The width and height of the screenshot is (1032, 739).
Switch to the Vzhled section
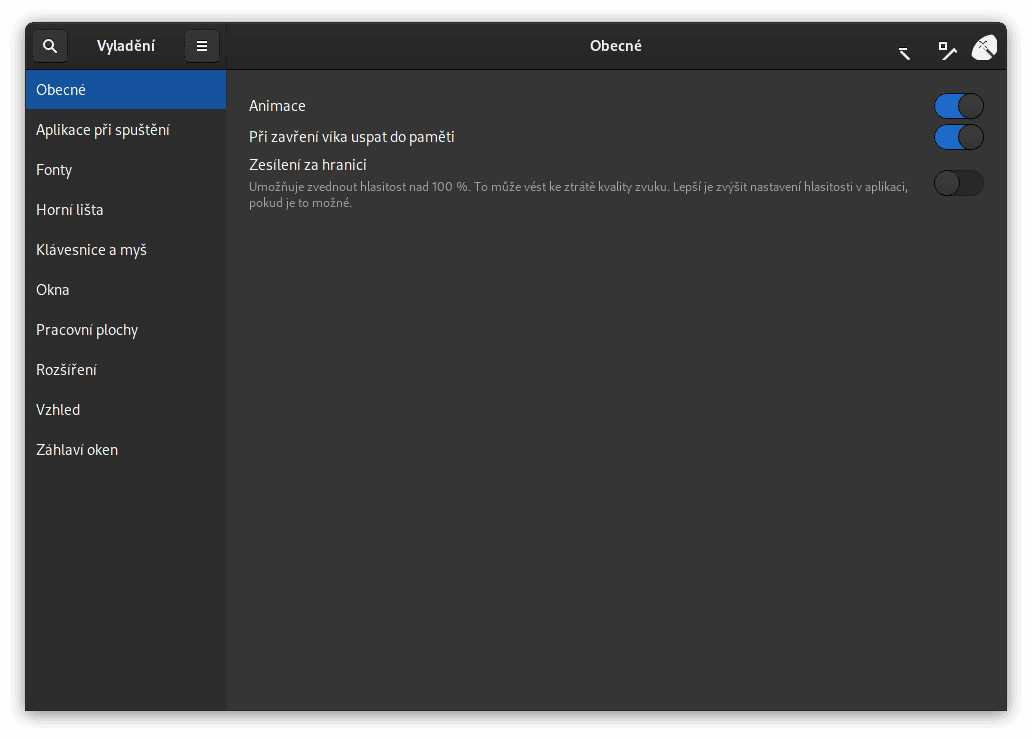pyautogui.click(x=126, y=410)
